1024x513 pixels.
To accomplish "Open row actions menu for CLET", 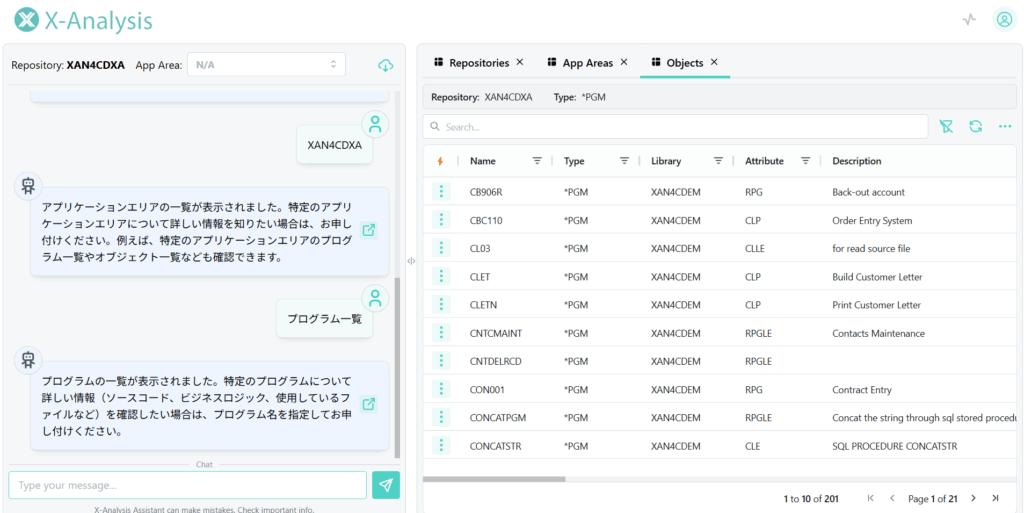I will (441, 276).
